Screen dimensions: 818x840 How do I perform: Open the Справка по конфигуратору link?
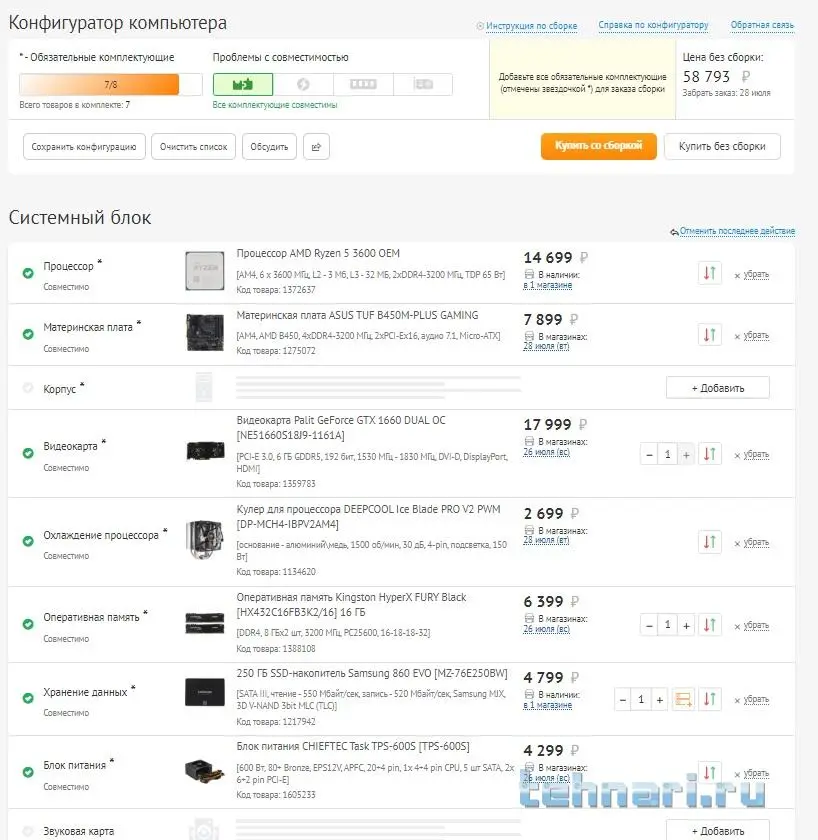(653, 26)
